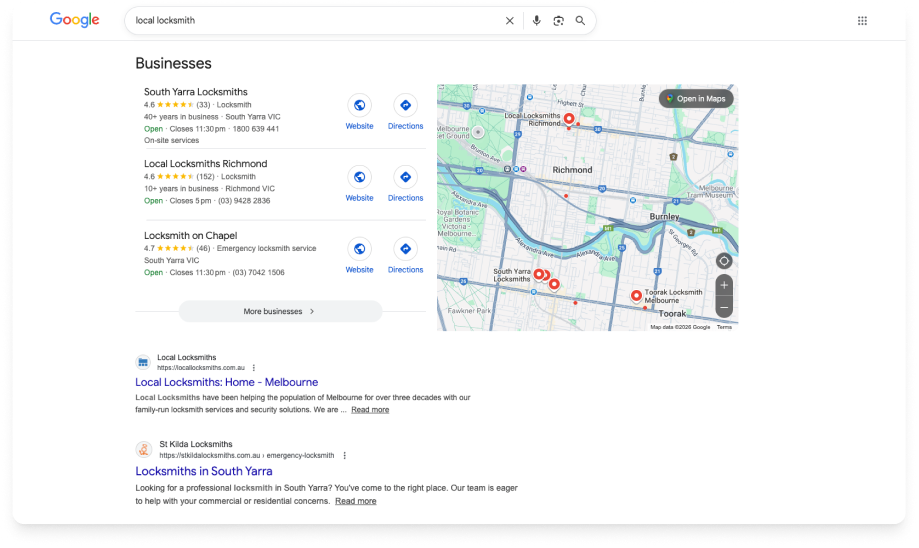Screen dimensions: 919x548
Task: Clear the search box with the X
Action: [x=509, y=21]
